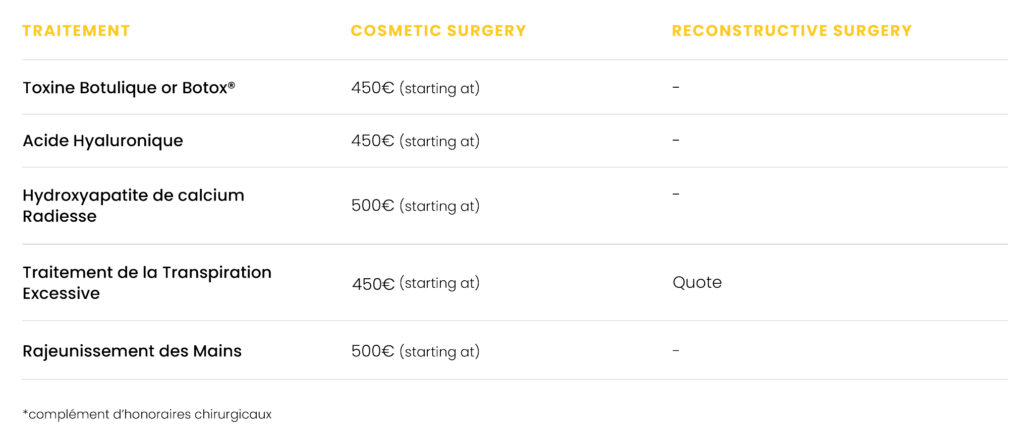Click the registered trademark symbol after Botox
The image size is (1024, 438).
[x=231, y=84]
